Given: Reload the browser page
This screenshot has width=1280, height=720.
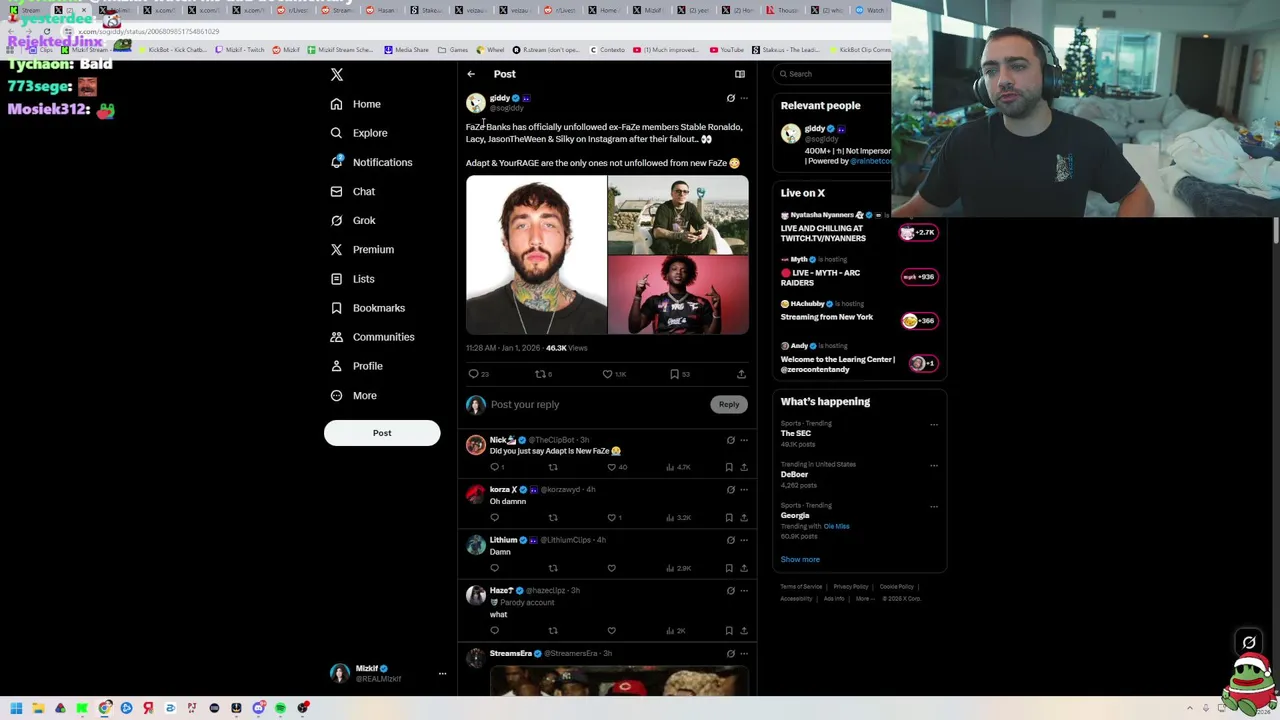Looking at the screenshot, I should pos(46,32).
